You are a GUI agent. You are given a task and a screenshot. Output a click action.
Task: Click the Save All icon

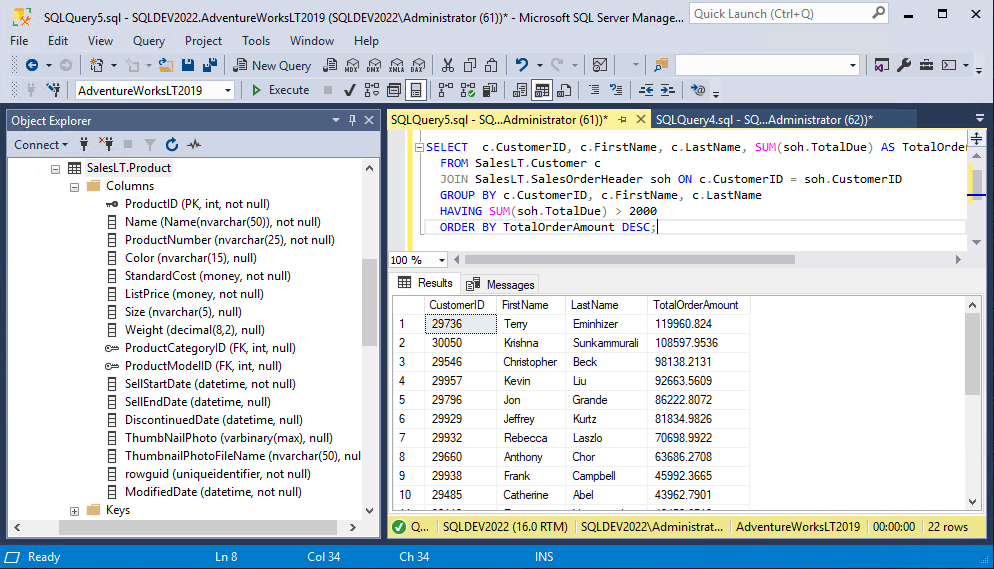tap(210, 65)
